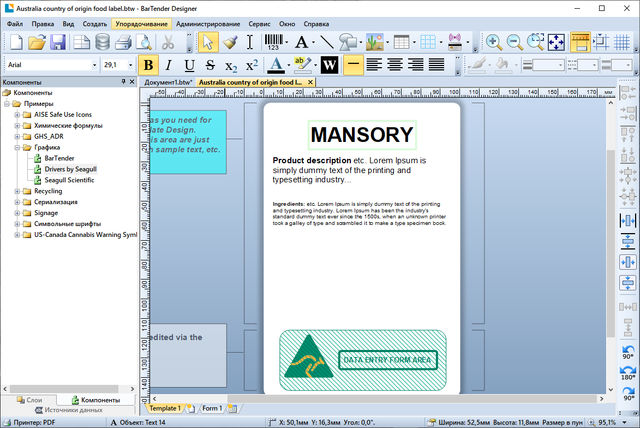Insert a picture with the cactus icon

(374, 42)
